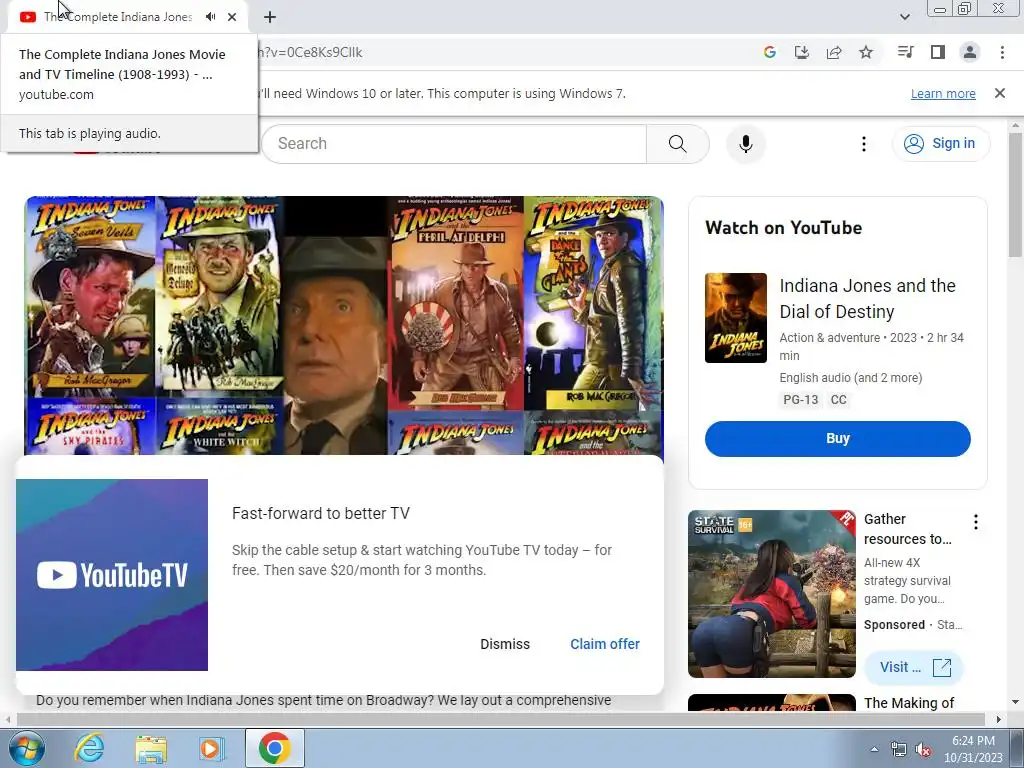Click the Buy button
Image resolution: width=1024 pixels, height=768 pixels.
click(837, 438)
